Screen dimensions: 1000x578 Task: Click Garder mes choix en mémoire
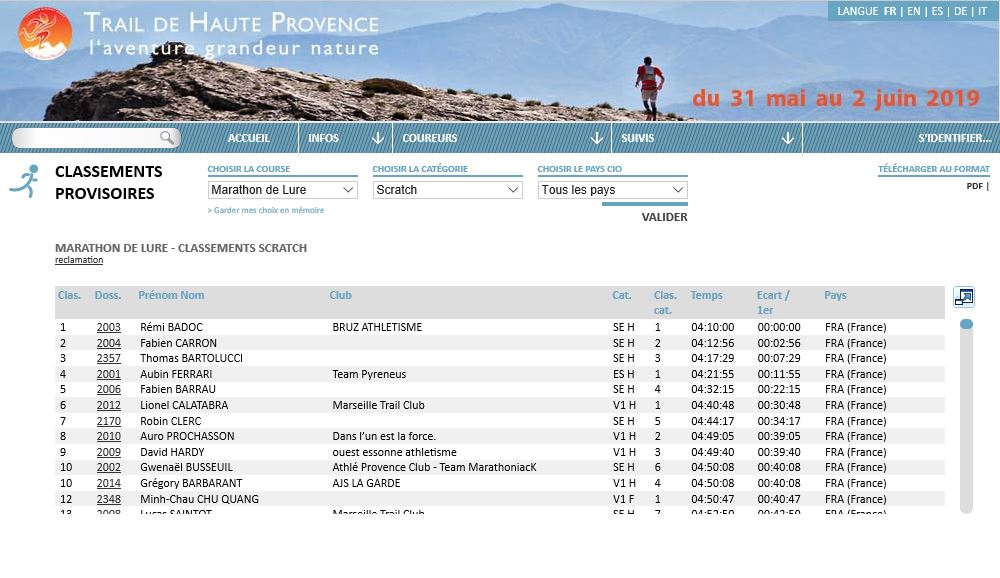(x=266, y=210)
